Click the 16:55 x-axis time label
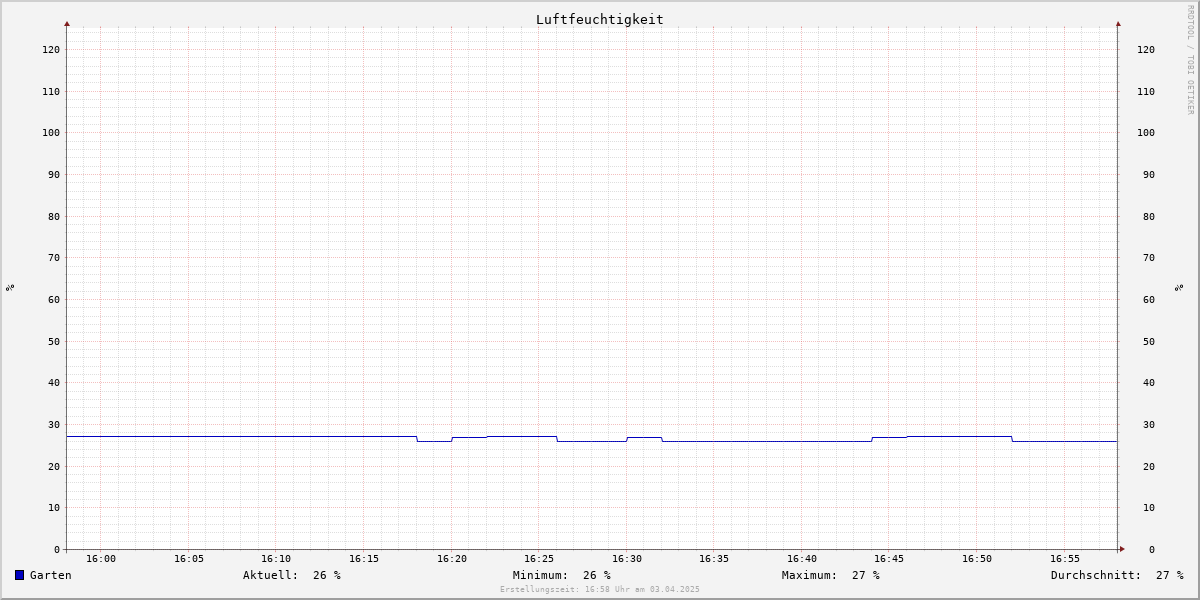 1065,559
